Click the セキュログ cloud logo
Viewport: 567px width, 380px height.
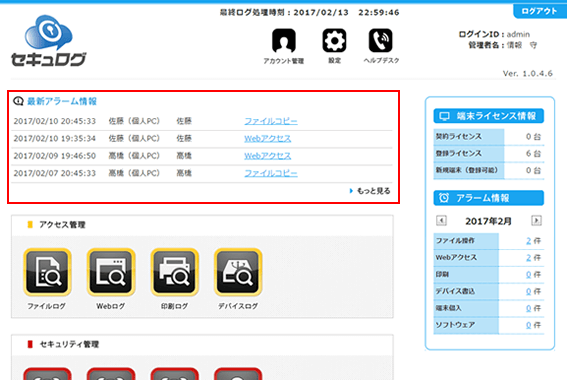click(49, 41)
